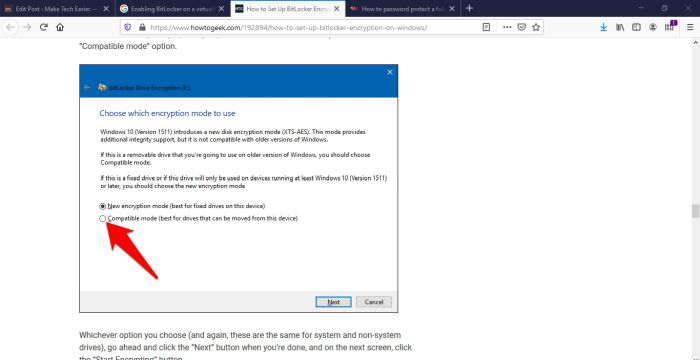This screenshot has height=360, width=700.
Task: Select New encryption mode radio button
Action: tap(103, 206)
